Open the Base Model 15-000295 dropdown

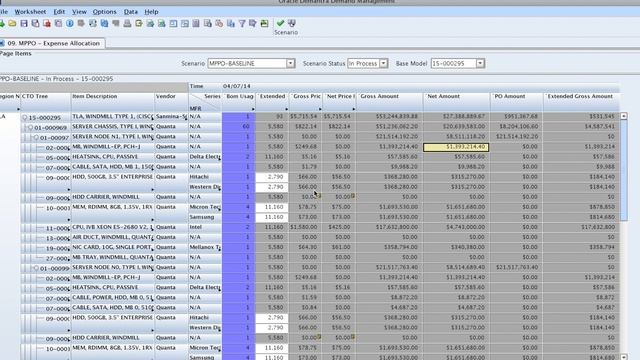click(x=480, y=63)
